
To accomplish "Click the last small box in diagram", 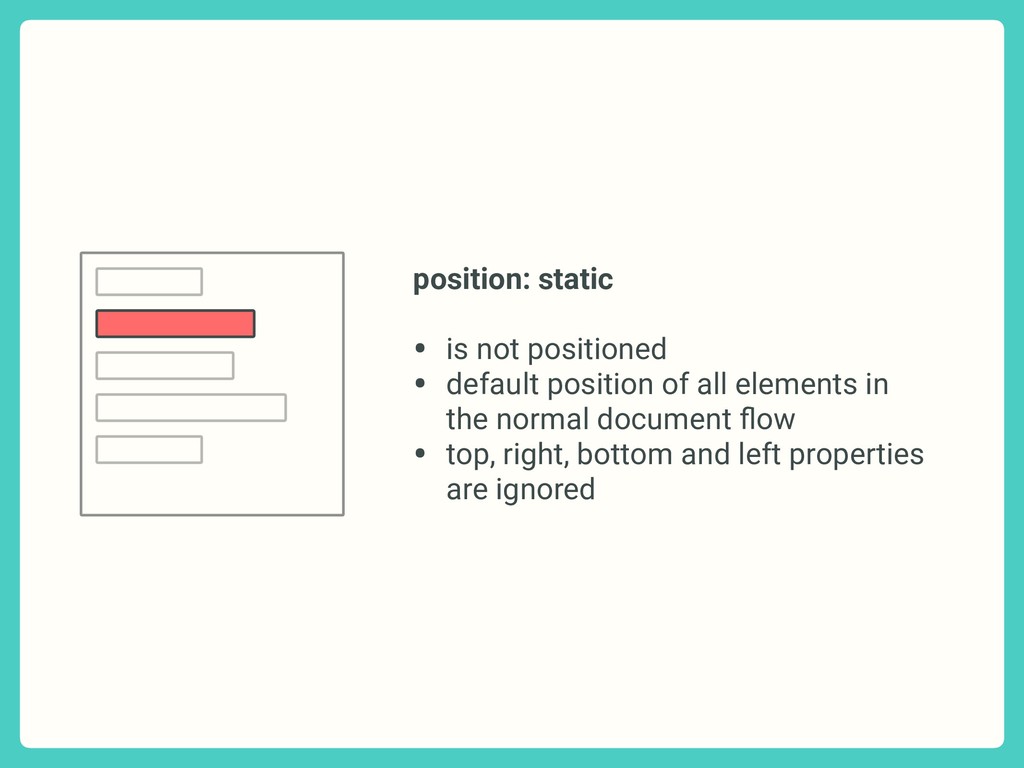I will pyautogui.click(x=149, y=450).
